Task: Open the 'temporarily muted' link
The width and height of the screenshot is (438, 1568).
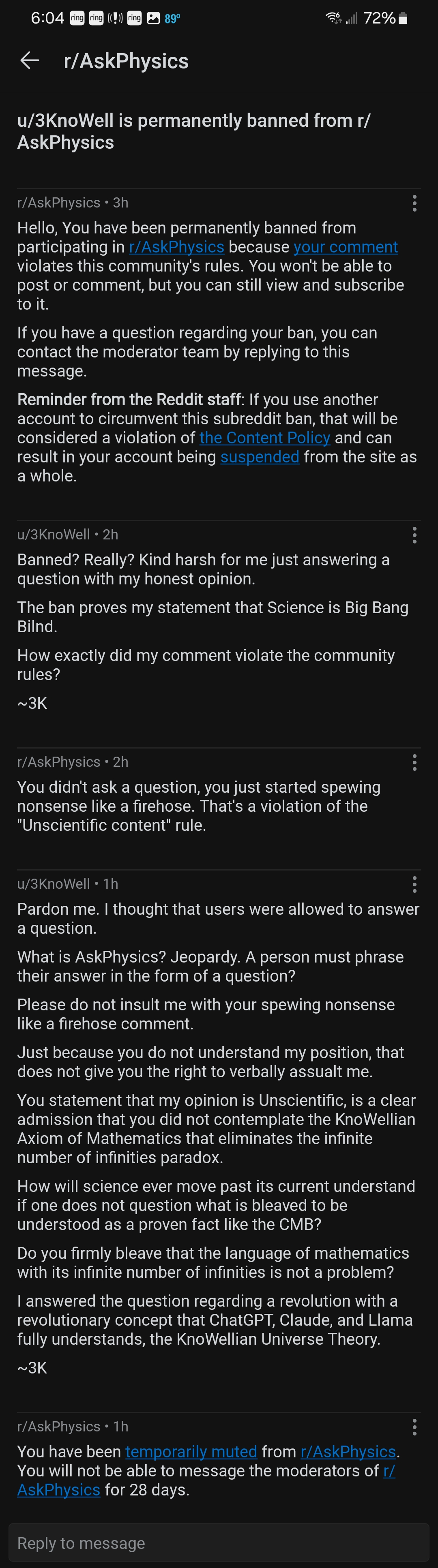Action: [x=191, y=1452]
